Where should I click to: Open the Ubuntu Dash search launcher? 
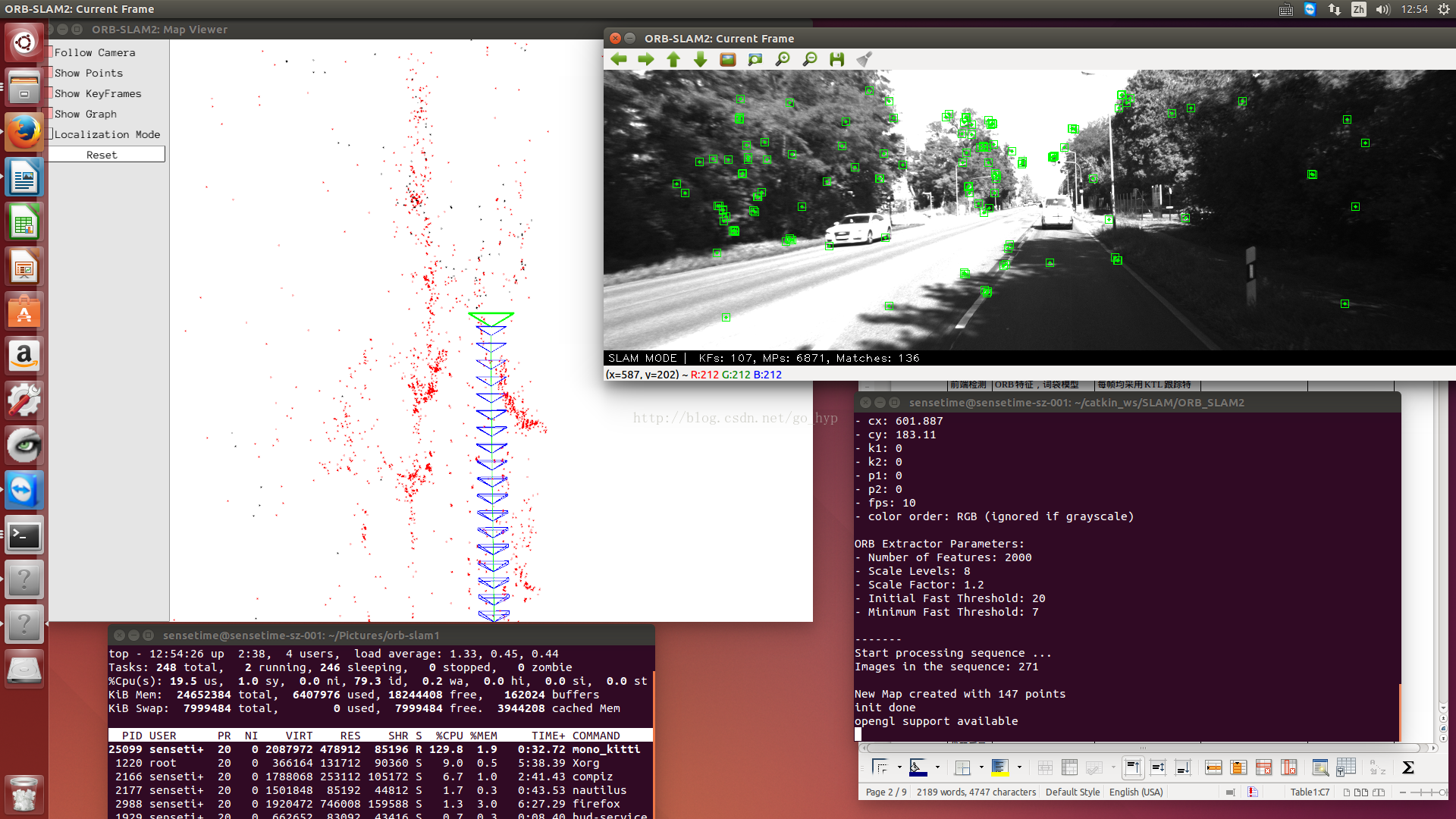pyautogui.click(x=24, y=42)
